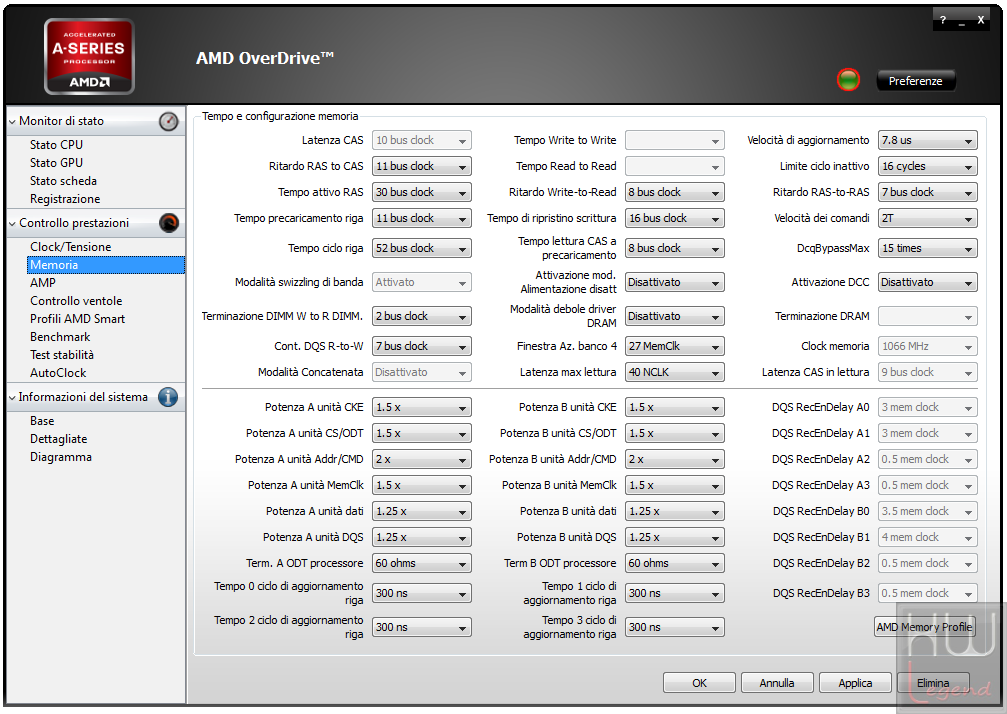Click the green status indicator light
Screen dimensions: 1007x714
[848, 80]
